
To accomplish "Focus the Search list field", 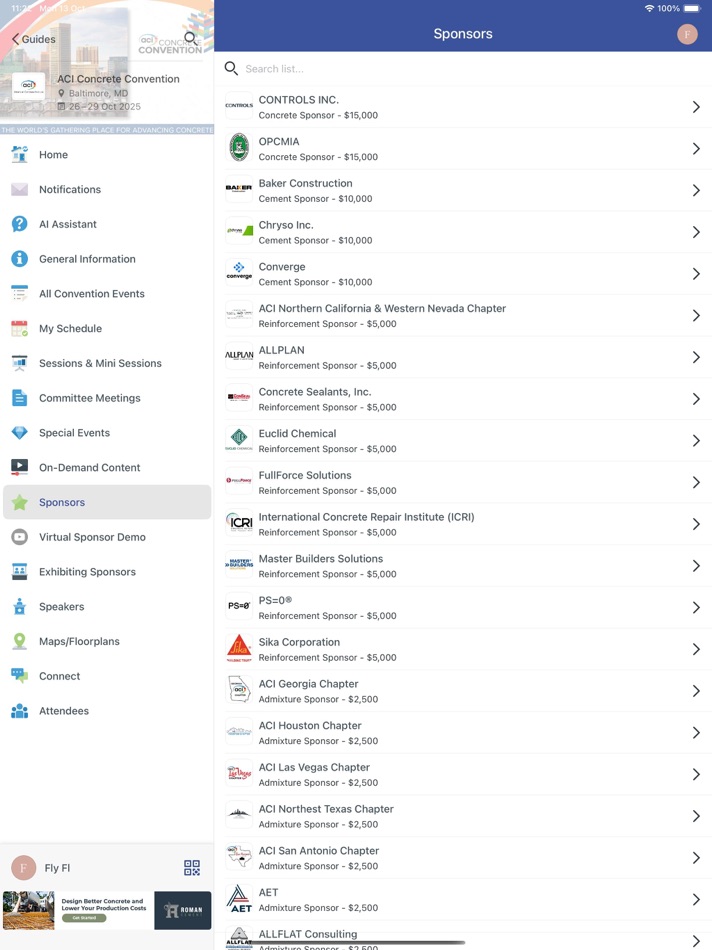I will click(464, 69).
